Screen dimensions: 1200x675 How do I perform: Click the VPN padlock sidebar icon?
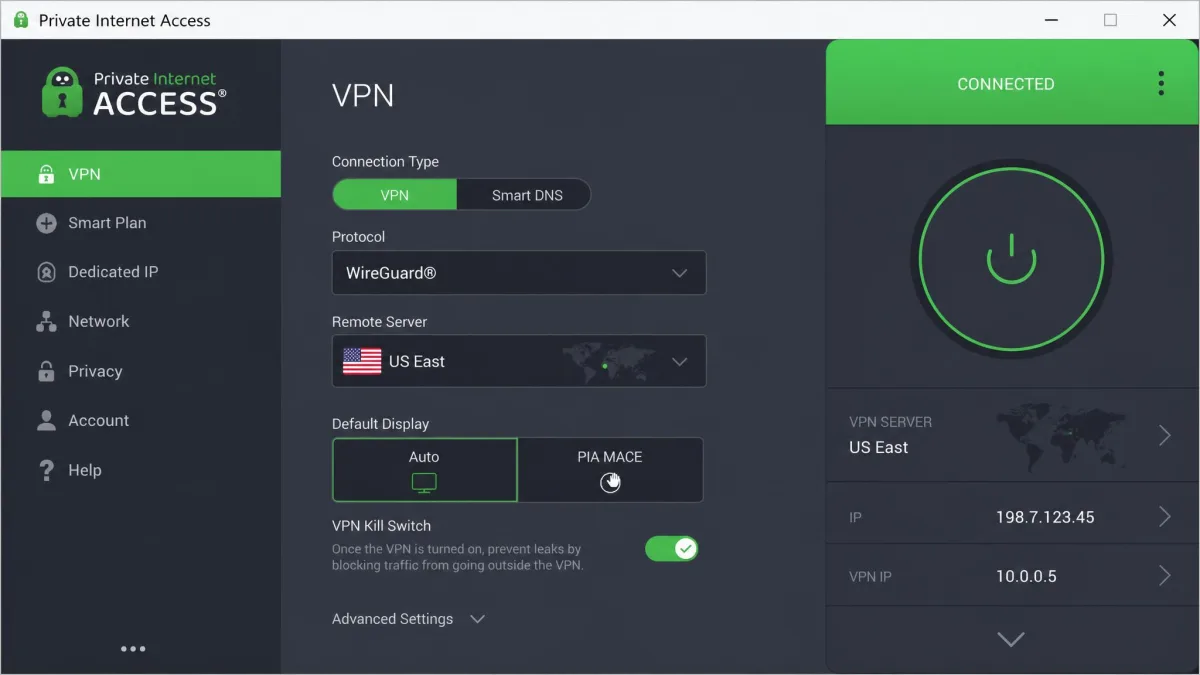46,174
